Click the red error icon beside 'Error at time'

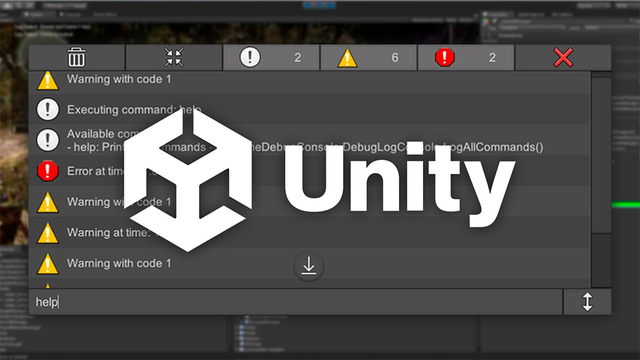coord(48,171)
